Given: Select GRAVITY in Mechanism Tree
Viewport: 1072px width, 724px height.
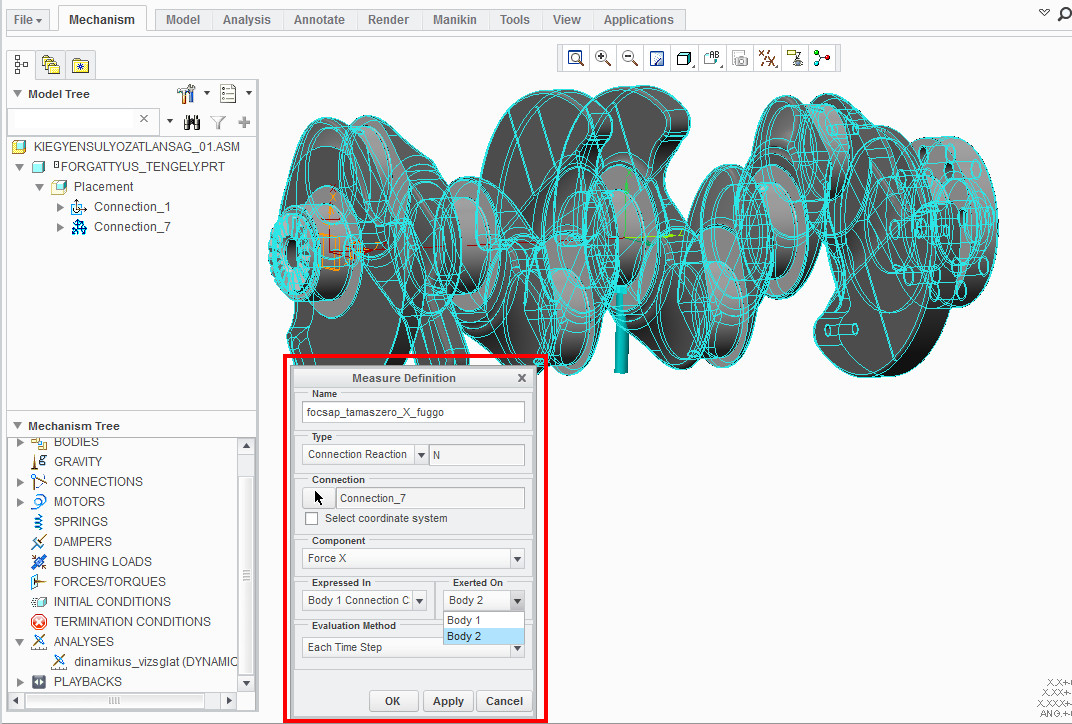Looking at the screenshot, I should coord(78,461).
